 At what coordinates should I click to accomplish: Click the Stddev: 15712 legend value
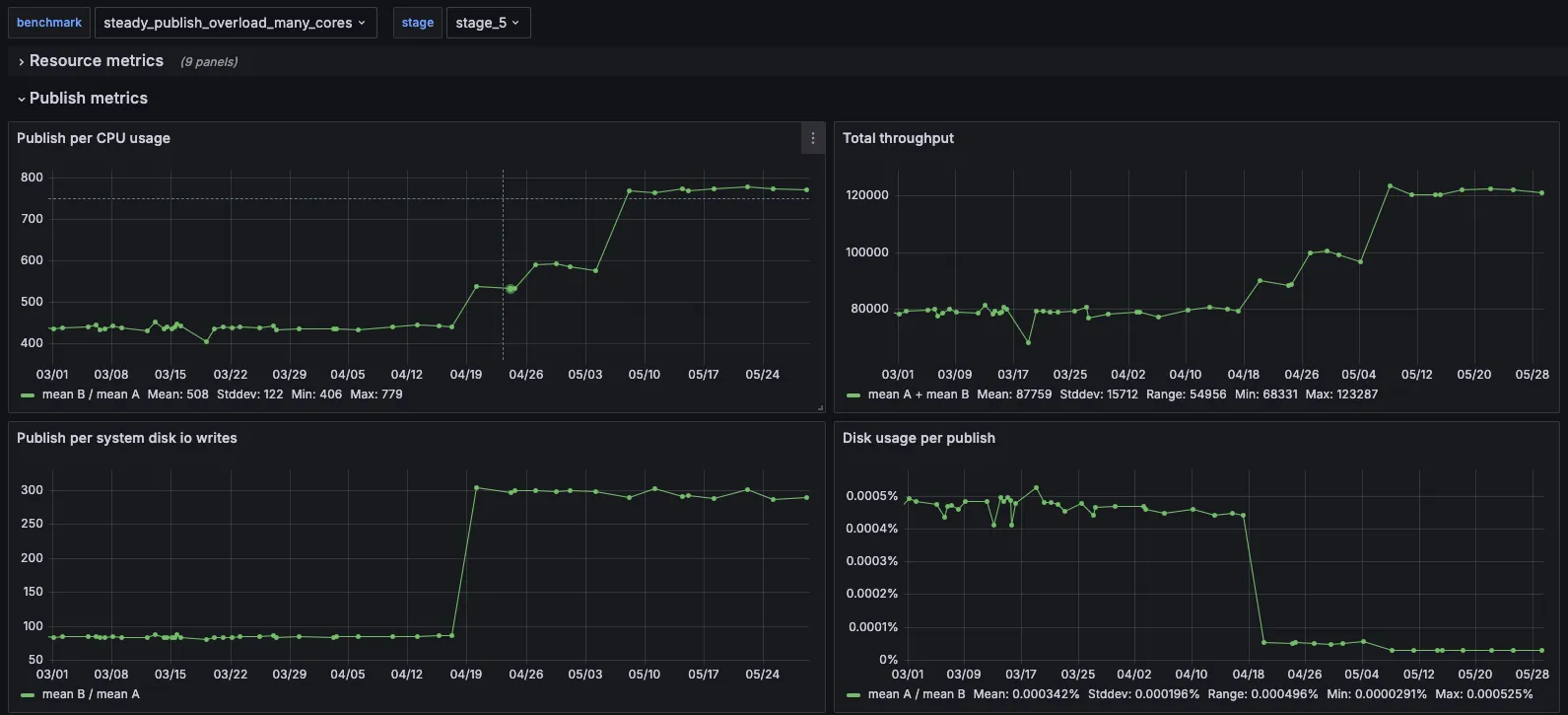tap(1099, 394)
